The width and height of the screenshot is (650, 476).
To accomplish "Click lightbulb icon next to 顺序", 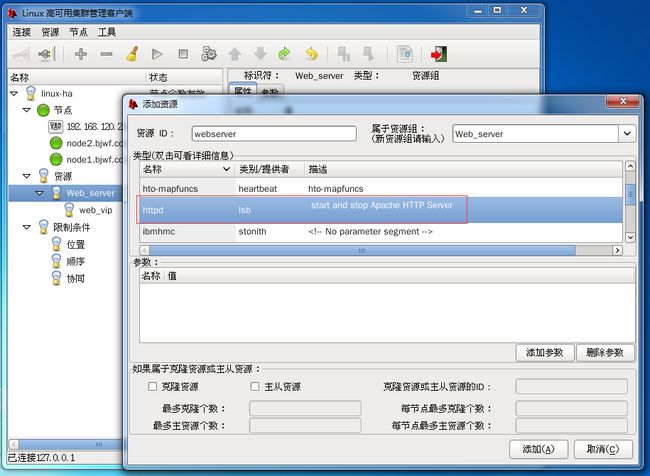I will 56,261.
